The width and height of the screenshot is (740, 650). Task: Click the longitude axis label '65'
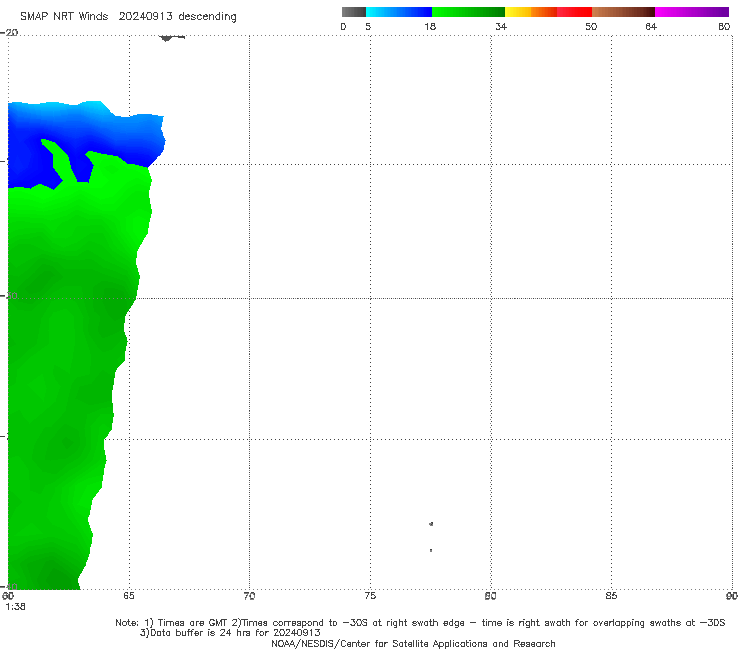[x=129, y=596]
